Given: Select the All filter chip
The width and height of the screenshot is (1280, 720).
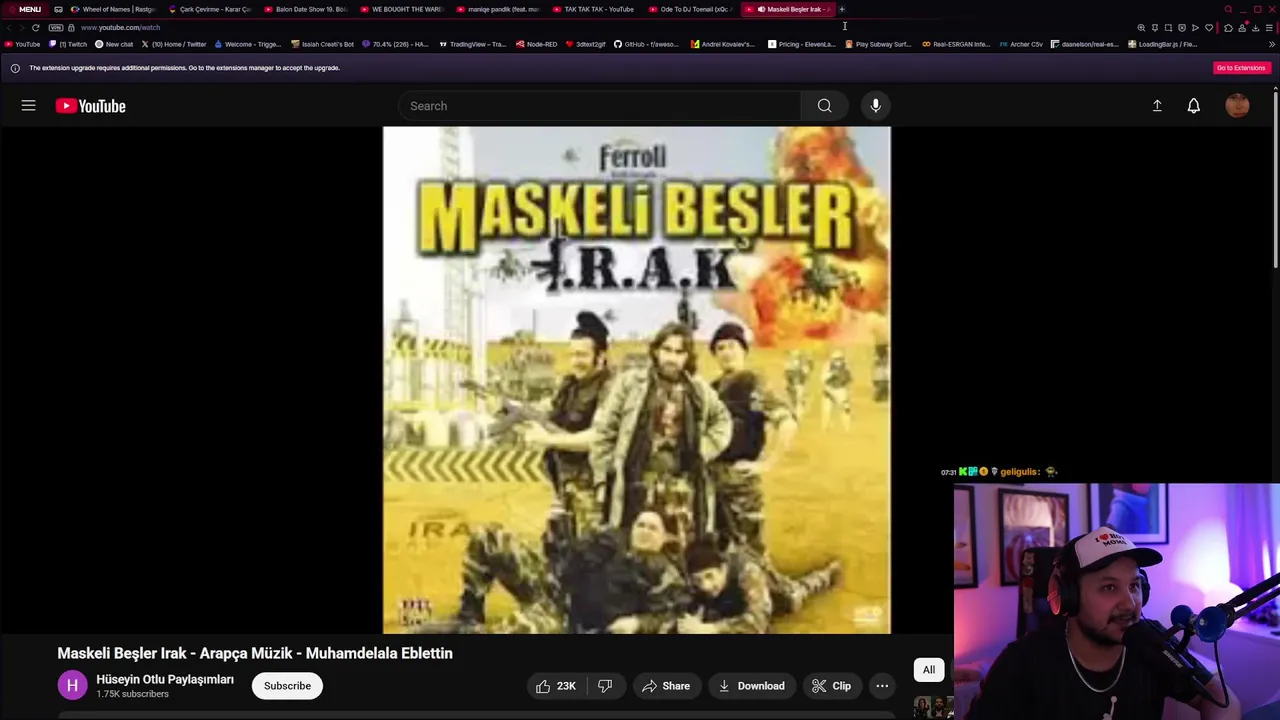Looking at the screenshot, I should [929, 670].
